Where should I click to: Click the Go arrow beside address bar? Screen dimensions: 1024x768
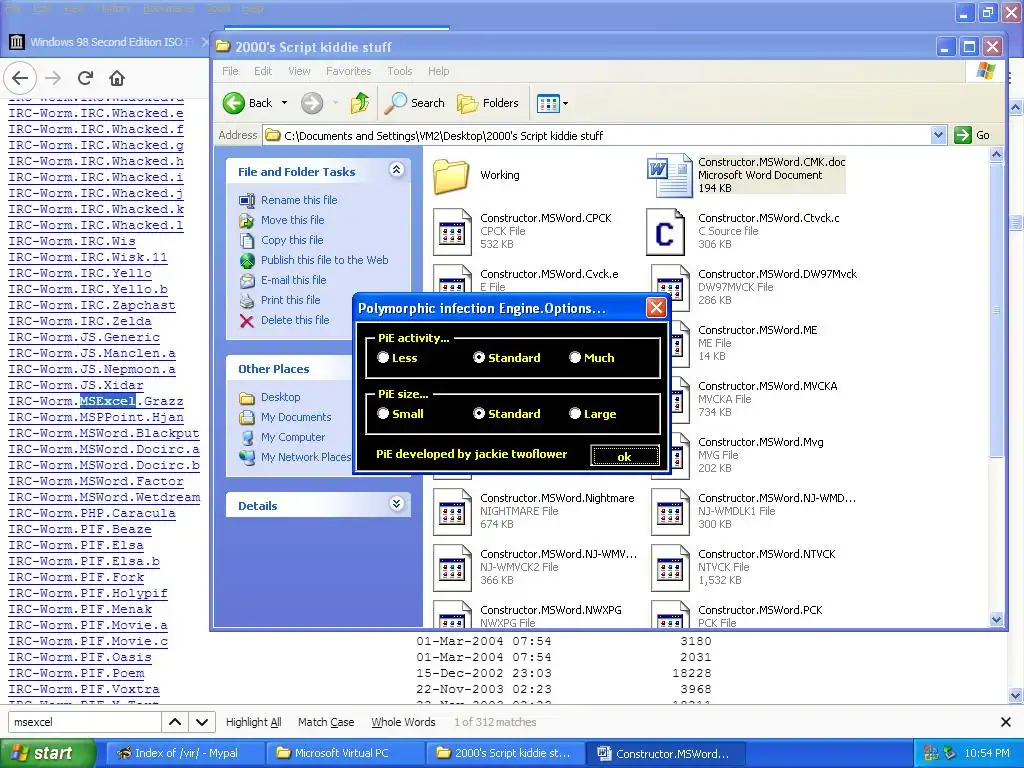(x=963, y=135)
